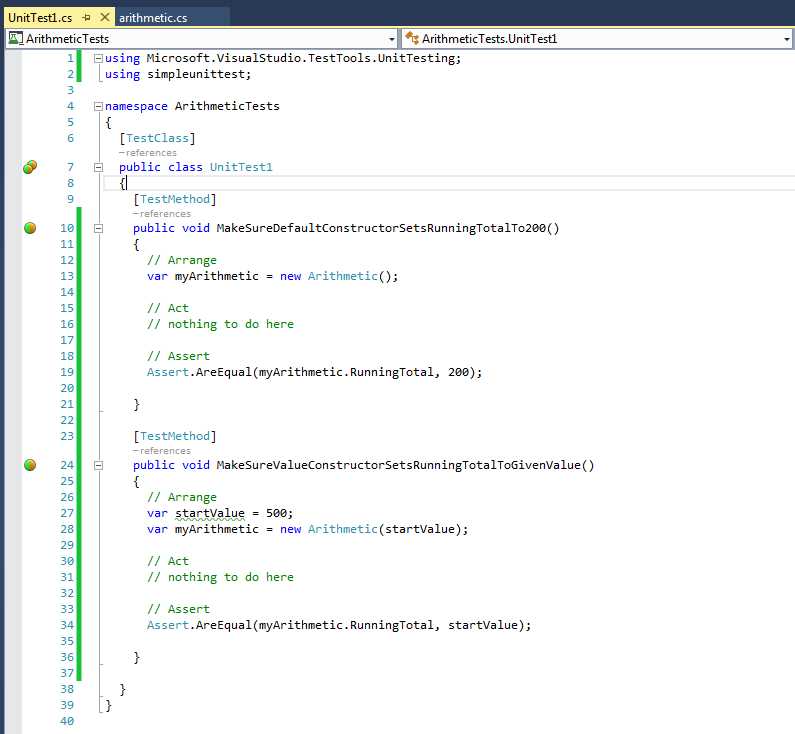Screen dimensions: 795x734
Task: Click the ArithmeticTests project icon in navigation bar
Action: coord(15,39)
